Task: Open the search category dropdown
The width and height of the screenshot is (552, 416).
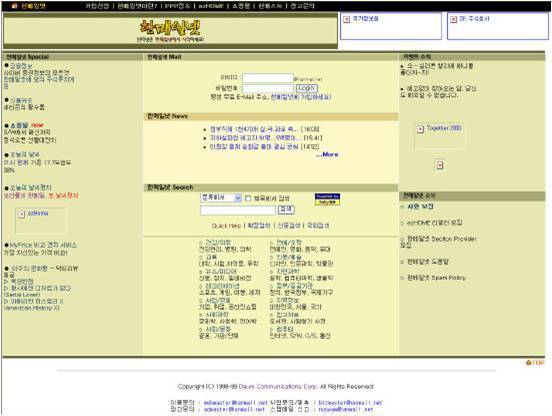Action: pyautogui.click(x=221, y=198)
